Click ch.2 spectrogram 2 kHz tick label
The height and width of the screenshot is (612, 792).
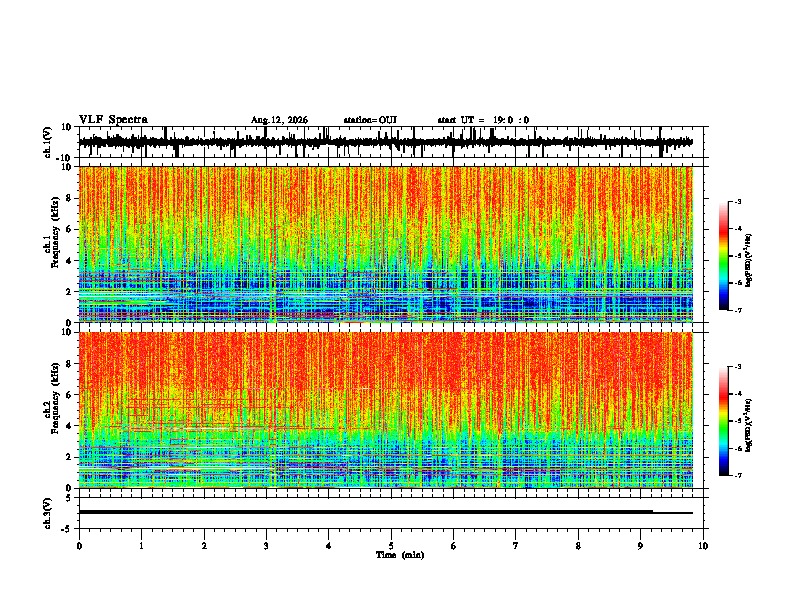(x=70, y=457)
